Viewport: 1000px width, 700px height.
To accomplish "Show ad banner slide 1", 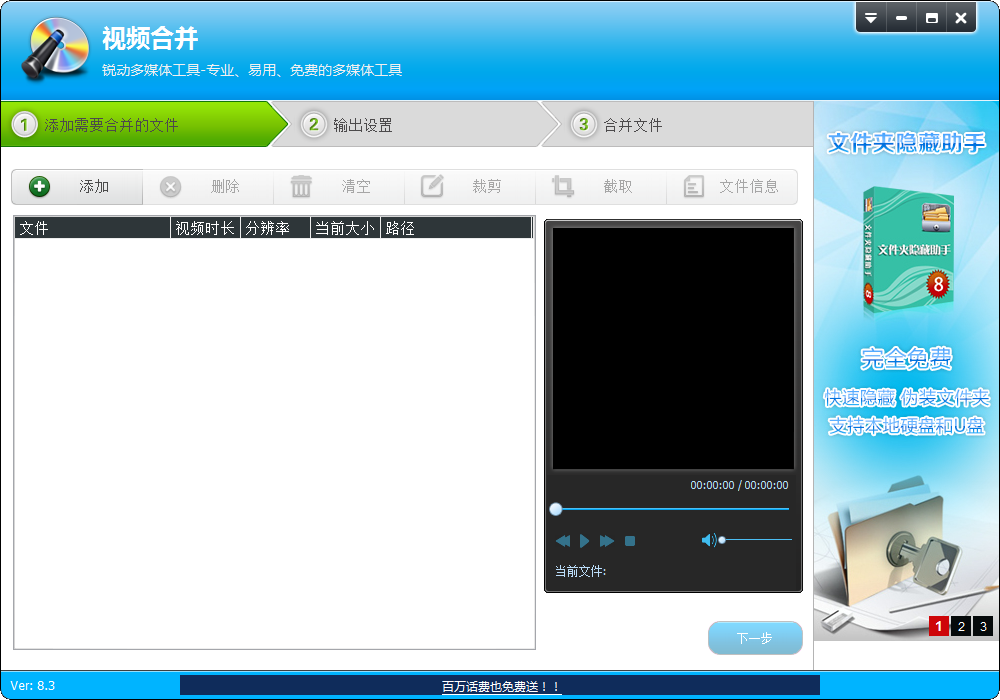I will [x=938, y=626].
